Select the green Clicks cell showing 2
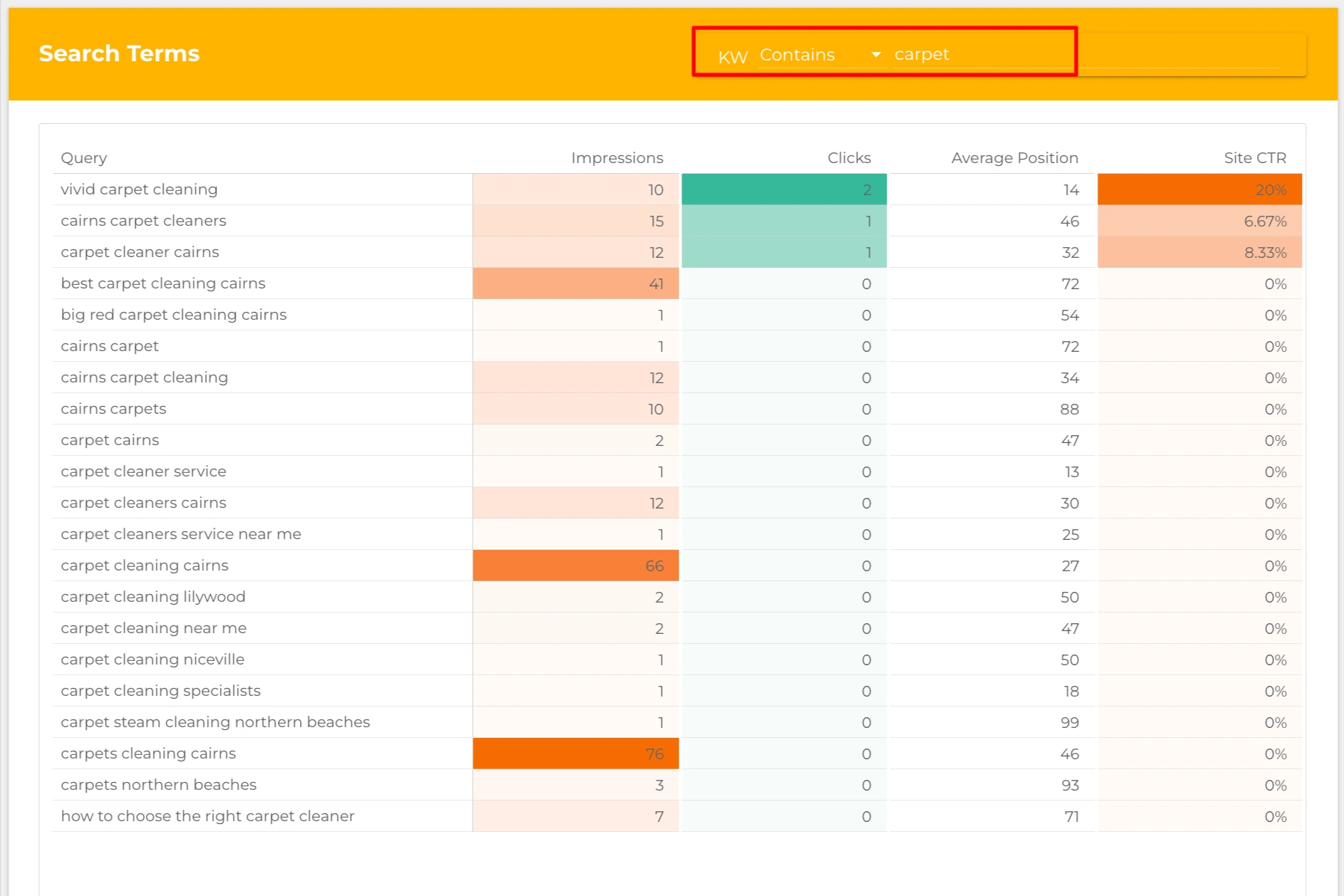1344x896 pixels. [783, 189]
